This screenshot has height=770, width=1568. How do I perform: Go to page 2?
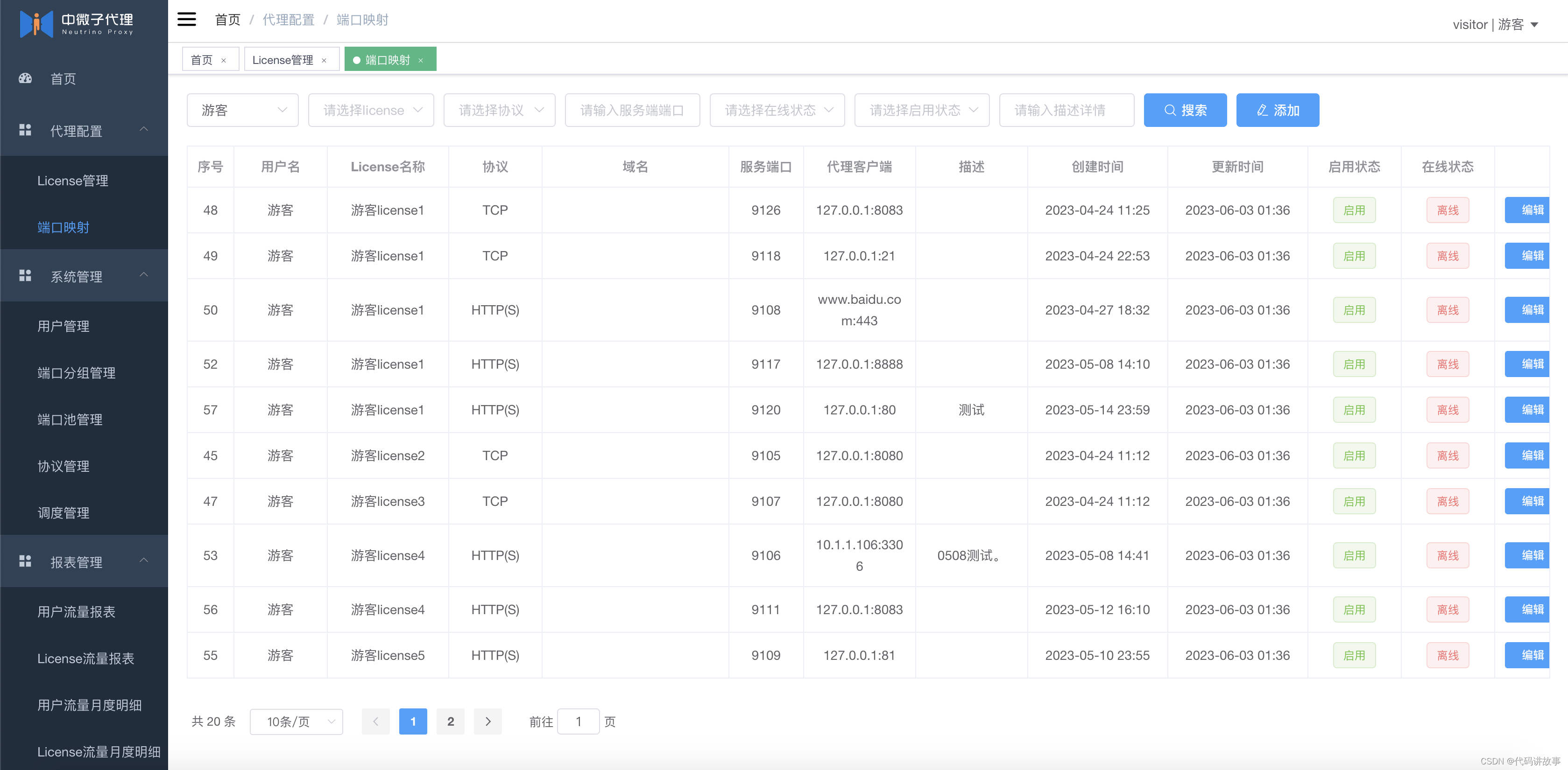pyautogui.click(x=451, y=721)
